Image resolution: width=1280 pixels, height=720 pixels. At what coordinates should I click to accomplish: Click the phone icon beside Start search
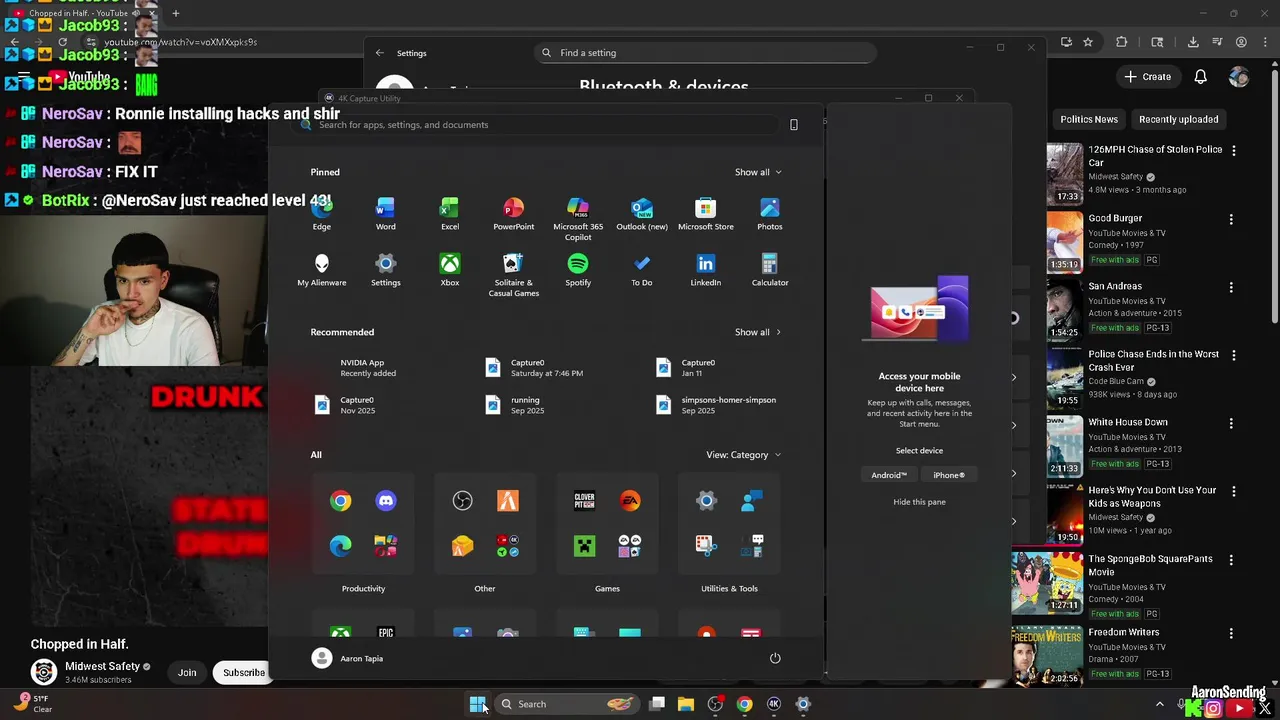(x=794, y=125)
